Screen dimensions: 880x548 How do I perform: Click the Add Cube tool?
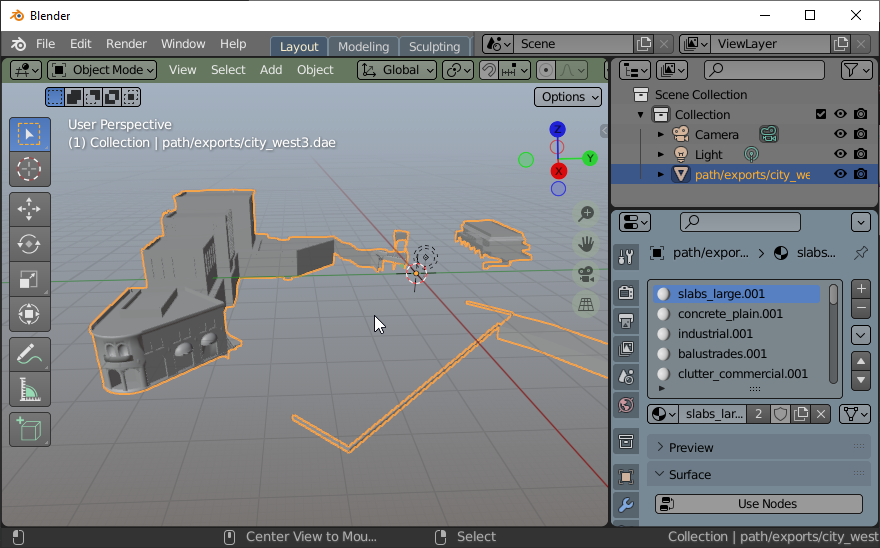click(30, 430)
